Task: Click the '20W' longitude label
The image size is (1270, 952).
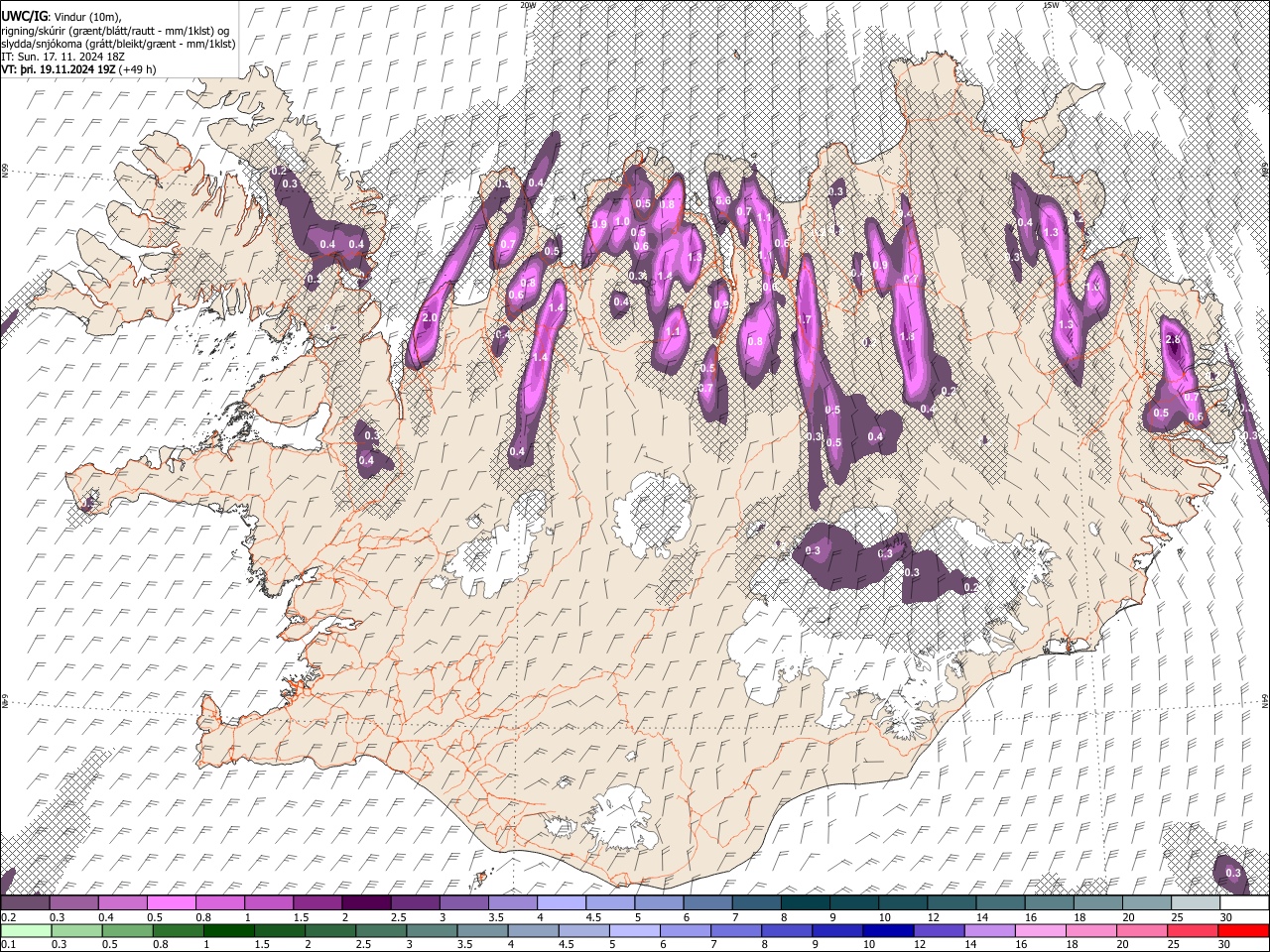Action: 528,5
